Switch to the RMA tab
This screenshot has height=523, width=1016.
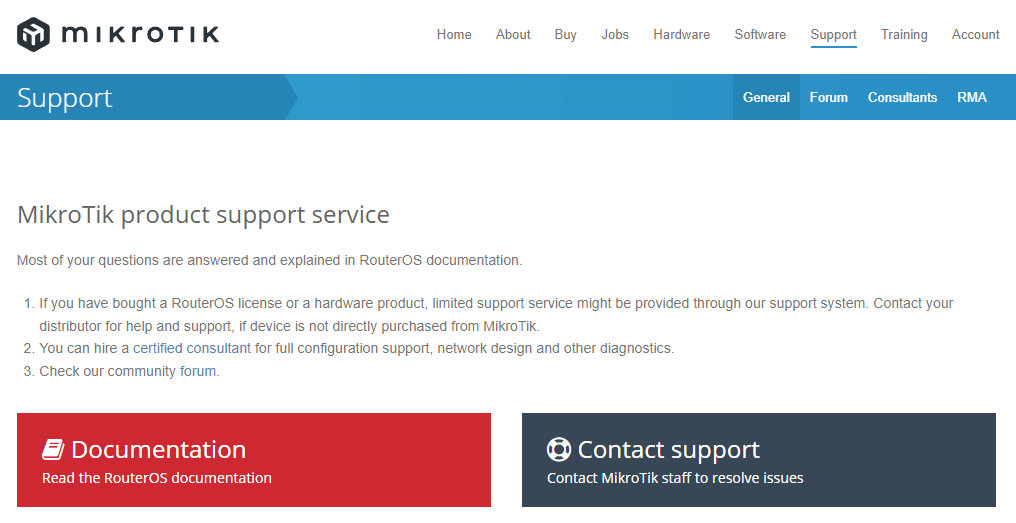tap(971, 97)
